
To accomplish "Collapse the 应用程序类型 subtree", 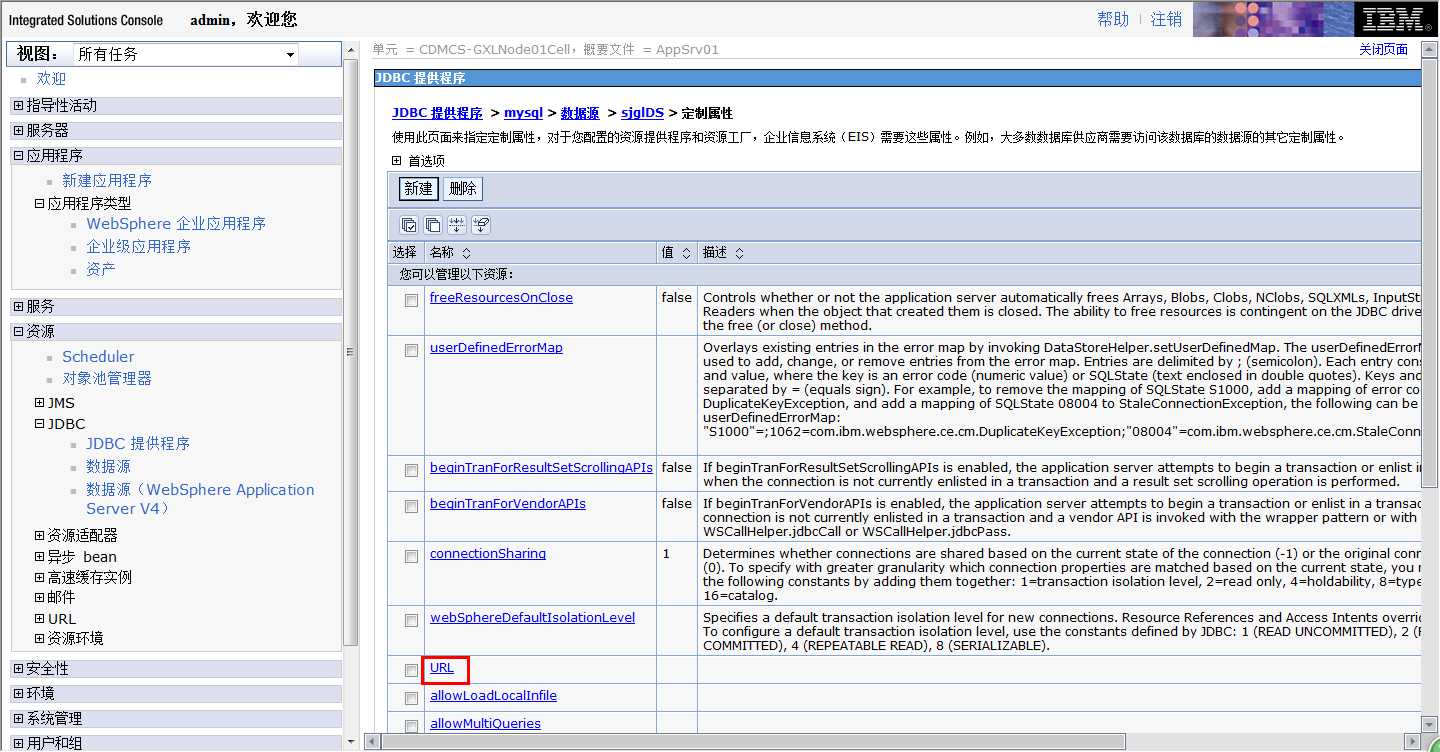I will pyautogui.click(x=40, y=203).
